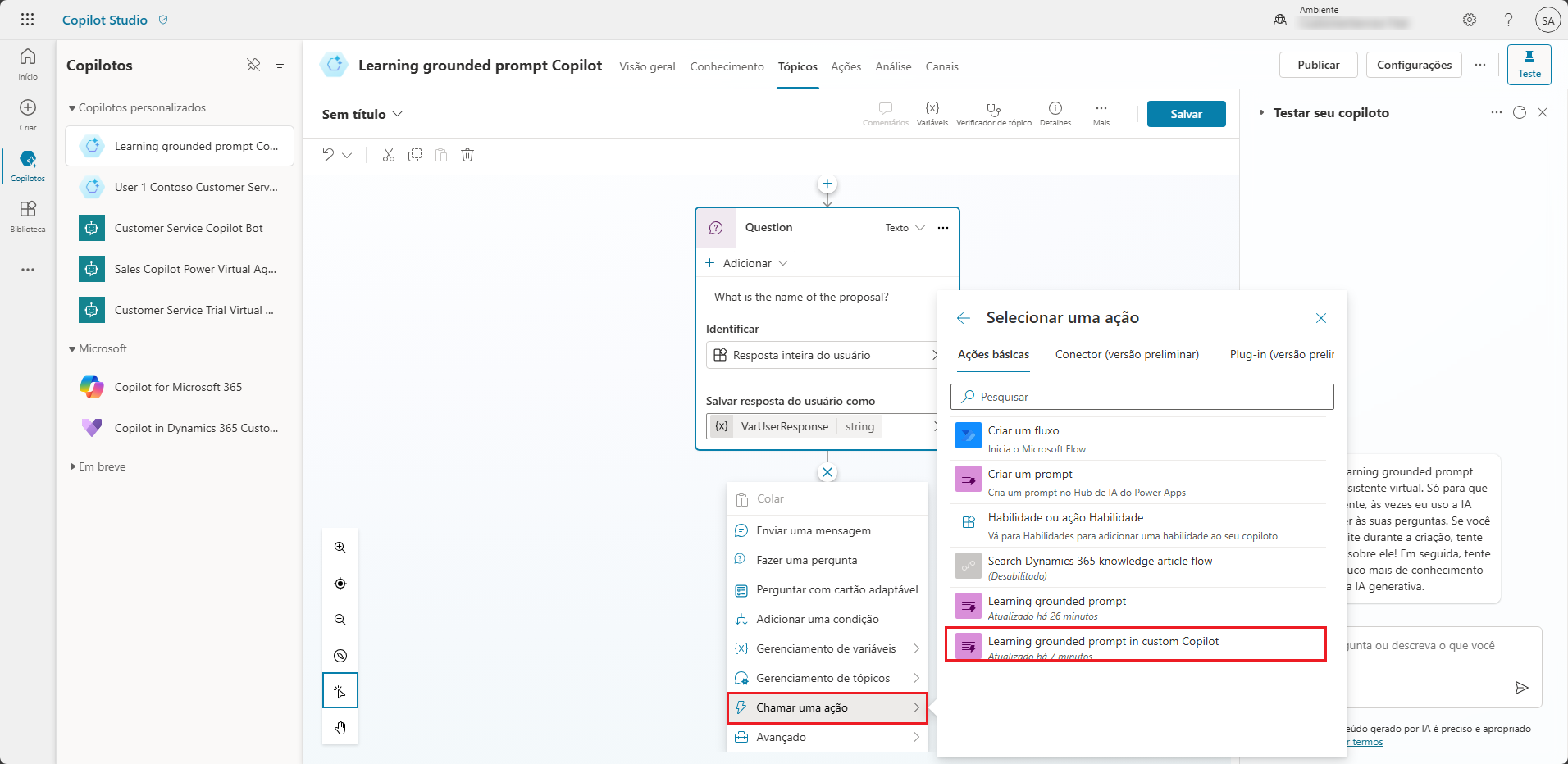This screenshot has height=764, width=1568.
Task: Switch to the Visão geral tab
Action: [647, 66]
